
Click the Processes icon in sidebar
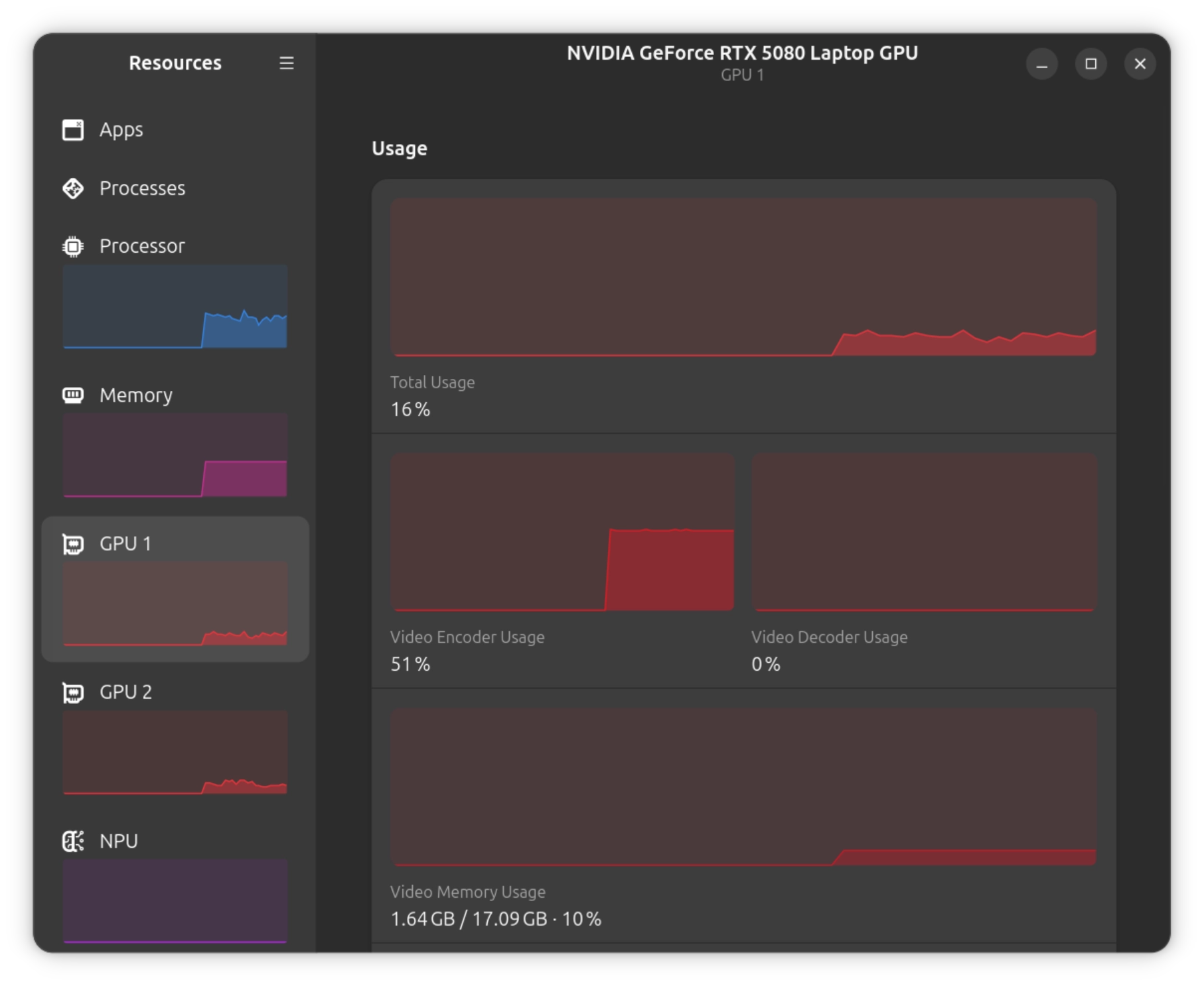[73, 188]
